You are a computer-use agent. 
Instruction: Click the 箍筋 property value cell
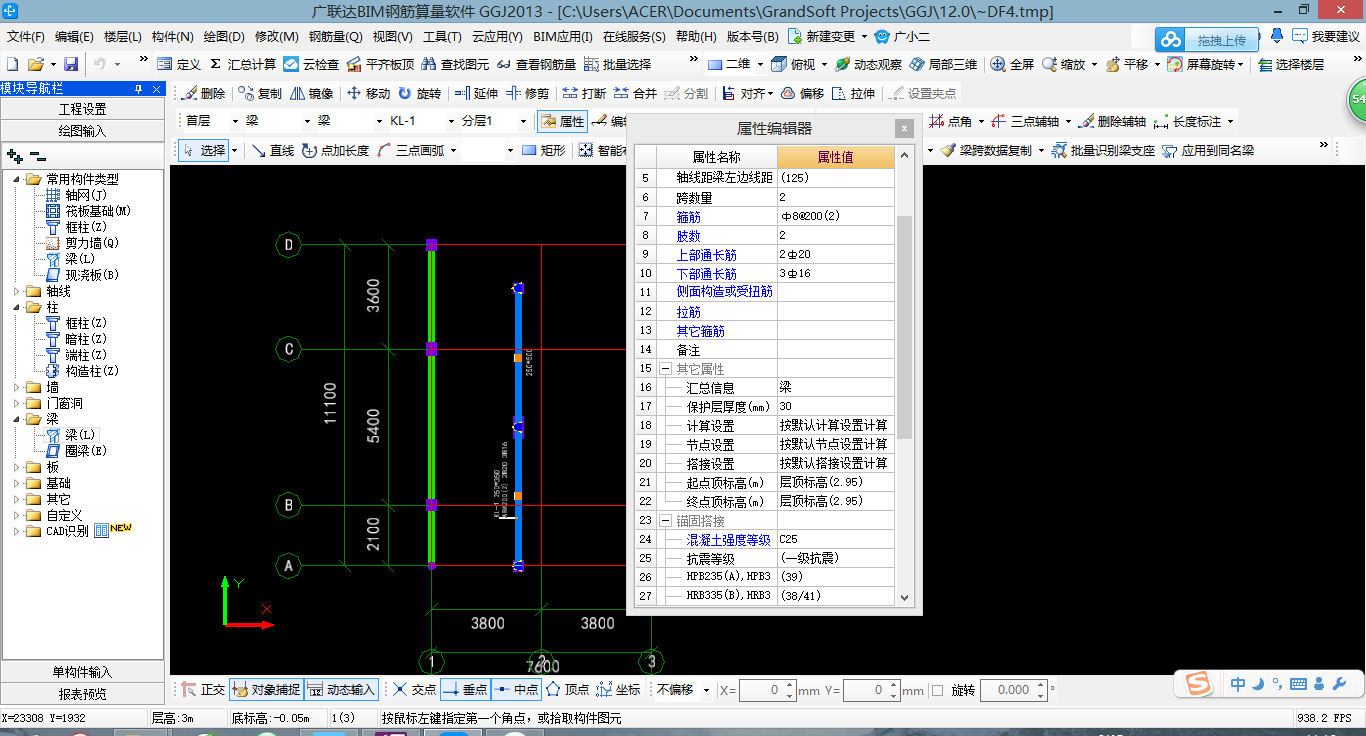coord(836,216)
